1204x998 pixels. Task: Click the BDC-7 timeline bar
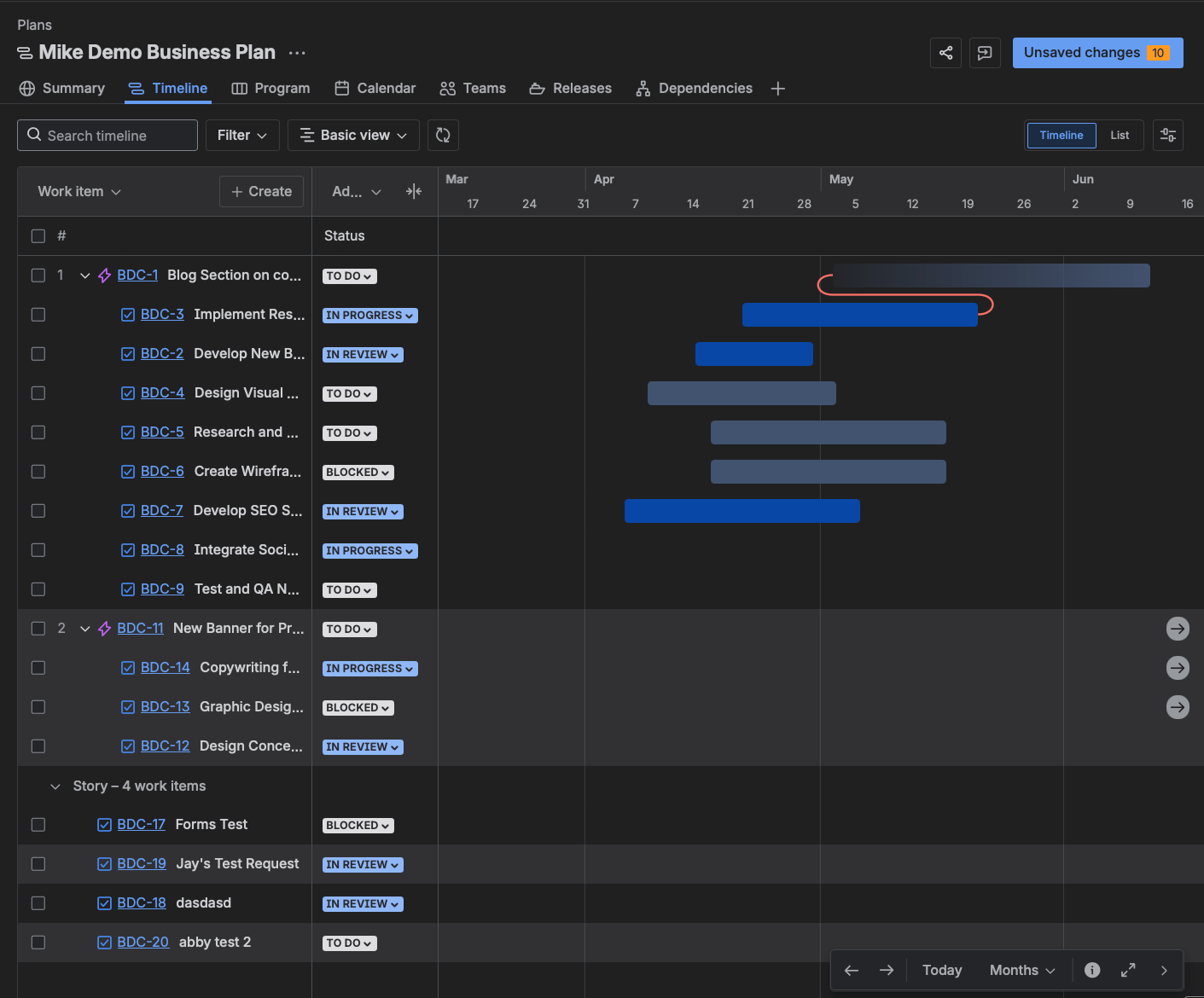742,511
